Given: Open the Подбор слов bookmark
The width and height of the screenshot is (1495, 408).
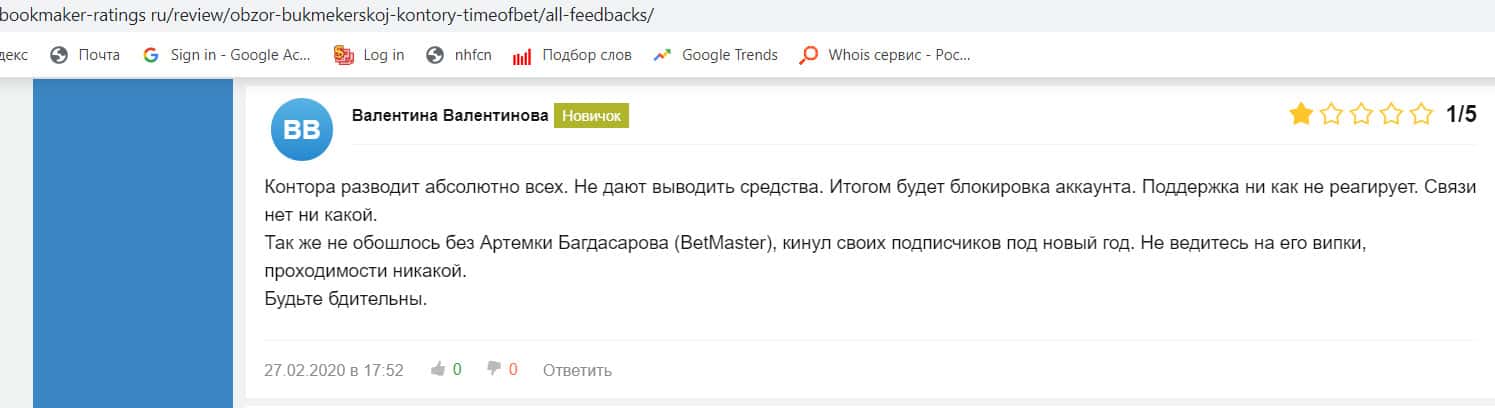Looking at the screenshot, I should click(573, 55).
